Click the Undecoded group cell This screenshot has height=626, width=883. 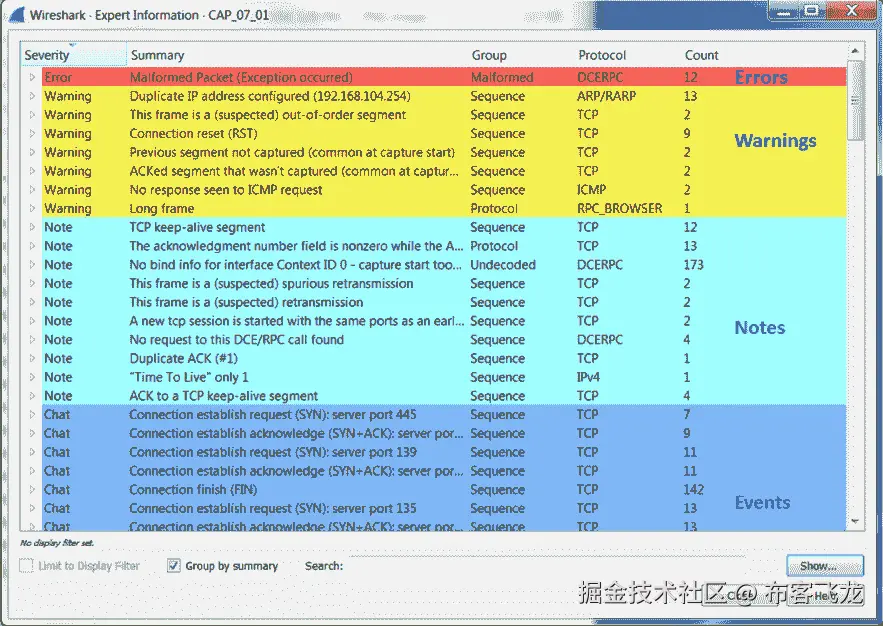click(x=503, y=265)
